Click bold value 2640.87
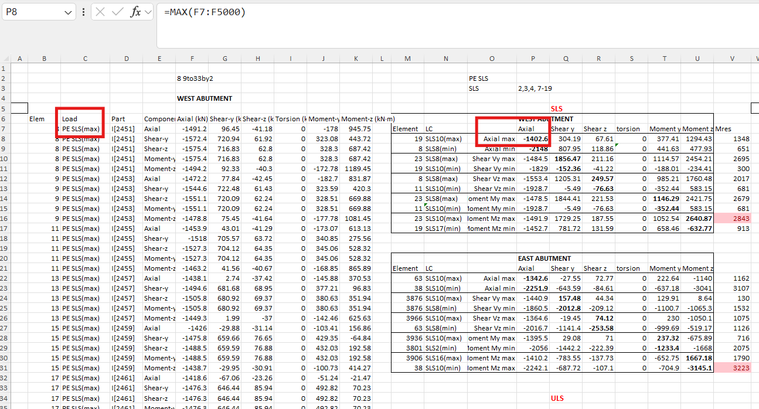This screenshot has width=759, height=409. [x=699, y=219]
